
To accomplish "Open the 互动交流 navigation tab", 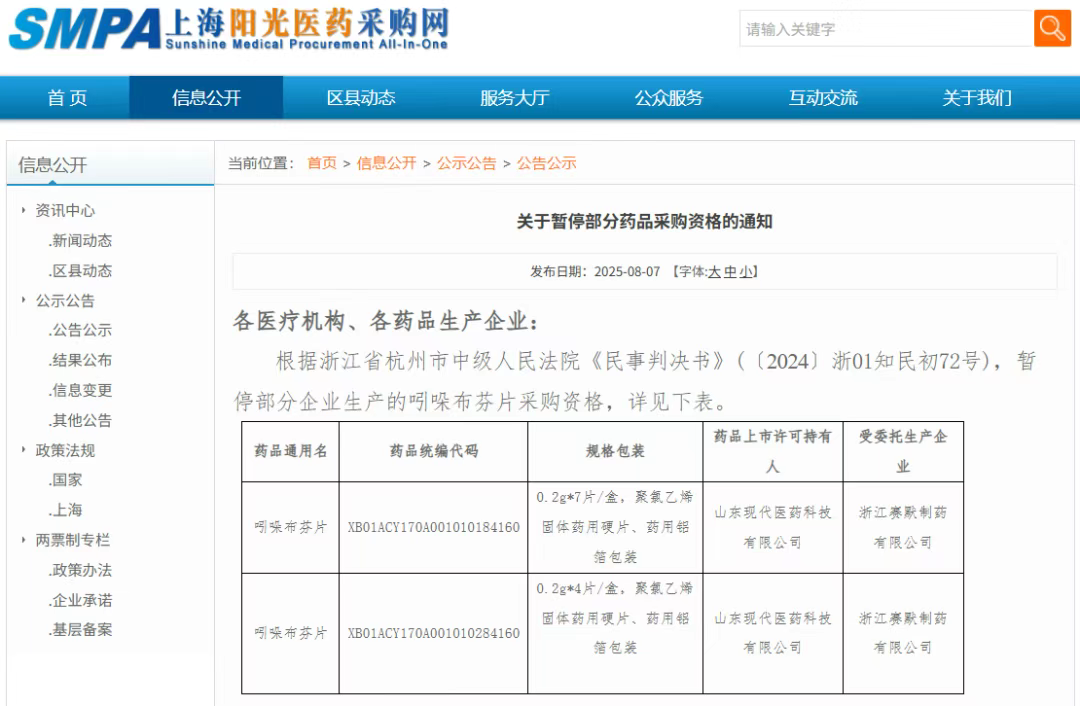I will pos(823,98).
